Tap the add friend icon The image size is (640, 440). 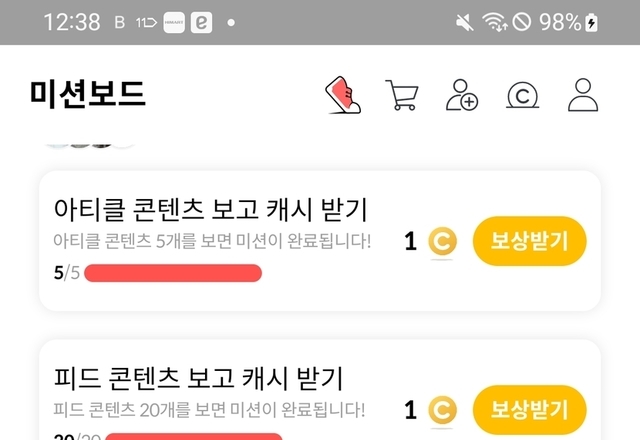coord(462,95)
